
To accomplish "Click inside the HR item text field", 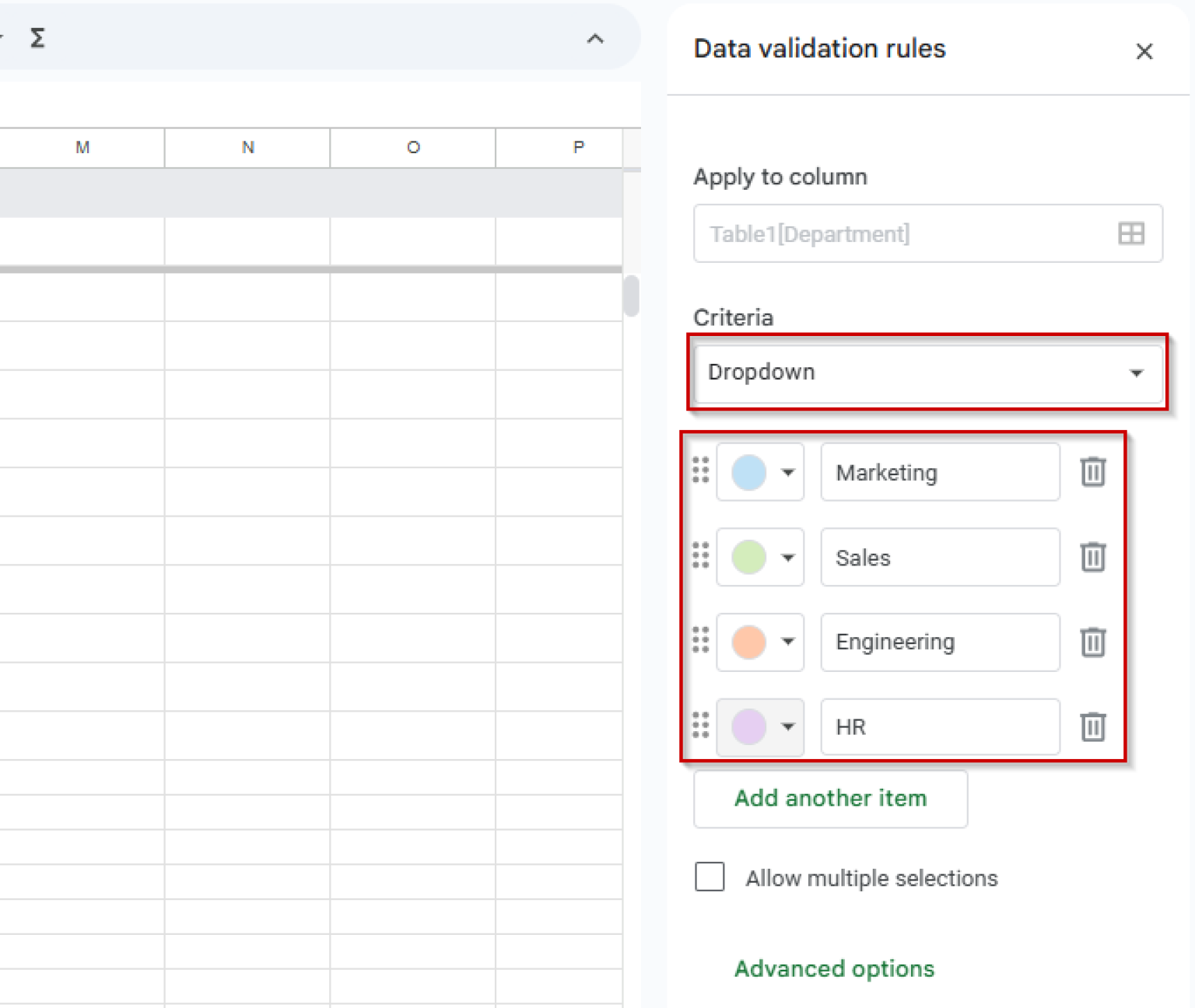I will click(x=939, y=727).
